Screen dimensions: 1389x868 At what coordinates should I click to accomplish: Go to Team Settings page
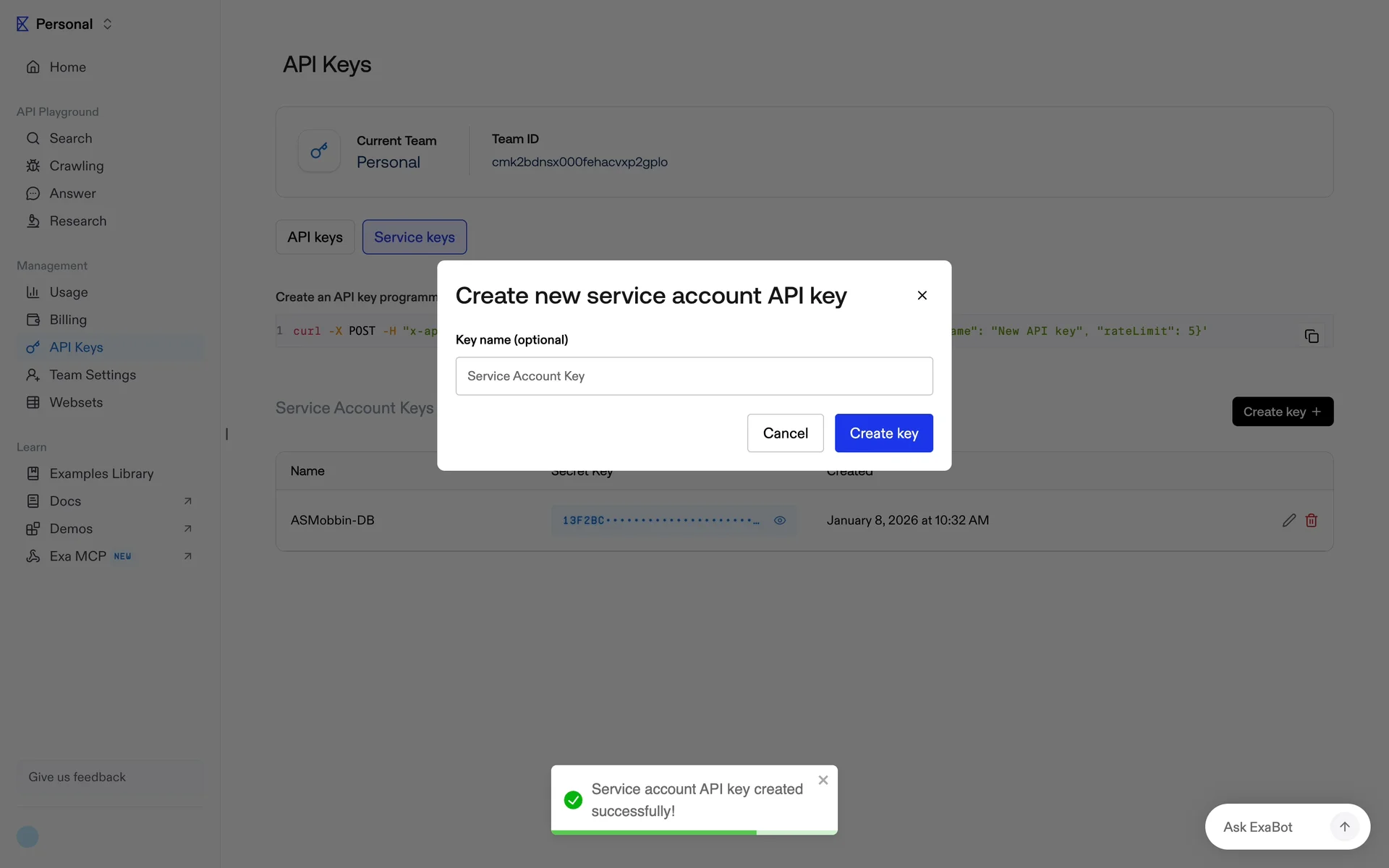(x=93, y=375)
